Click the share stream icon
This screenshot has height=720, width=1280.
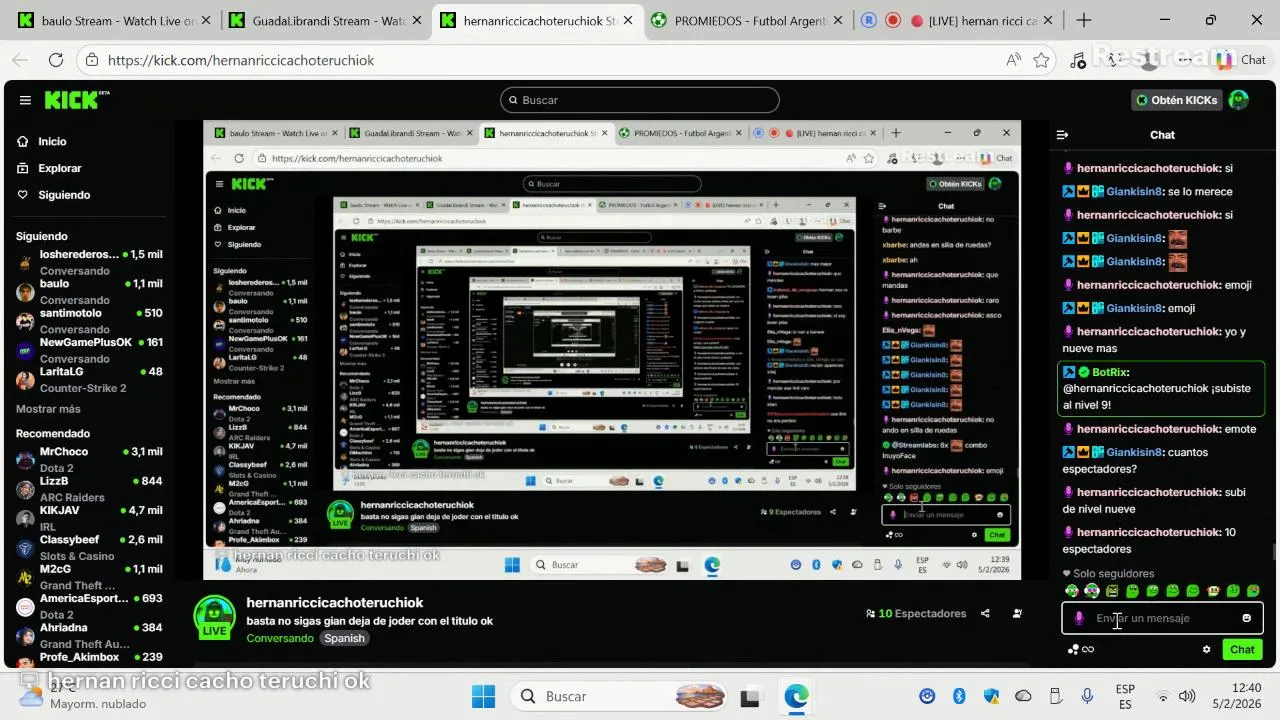(x=985, y=614)
